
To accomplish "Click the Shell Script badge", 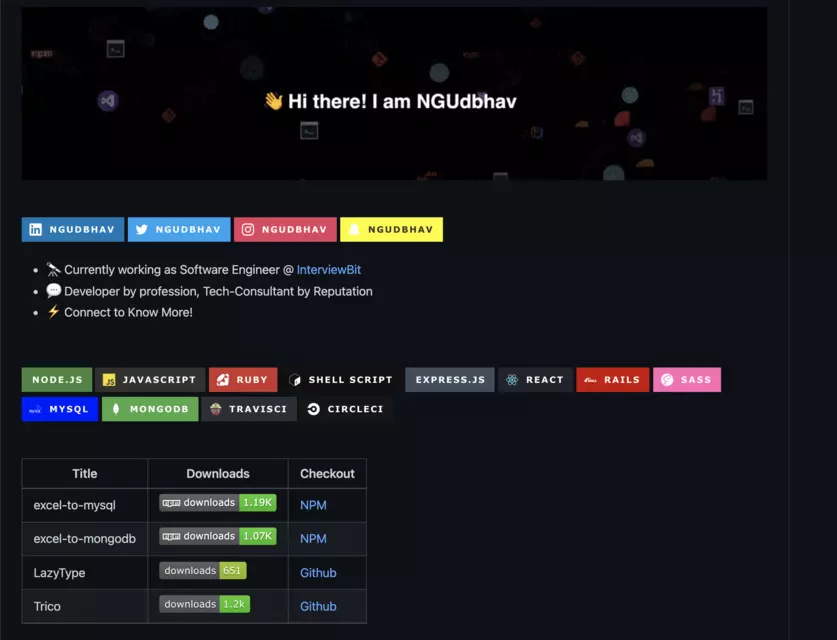I will tap(341, 380).
